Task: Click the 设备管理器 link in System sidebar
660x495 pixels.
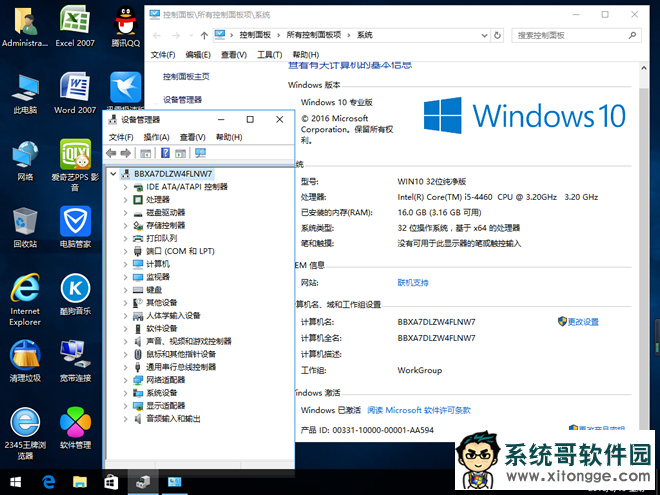Action: [x=182, y=100]
